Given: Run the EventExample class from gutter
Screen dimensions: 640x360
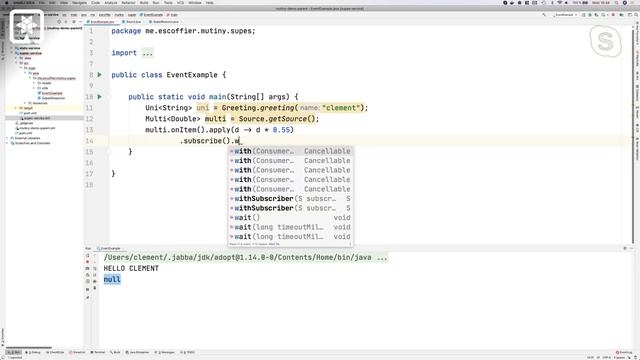Looking at the screenshot, I should 99,75.
